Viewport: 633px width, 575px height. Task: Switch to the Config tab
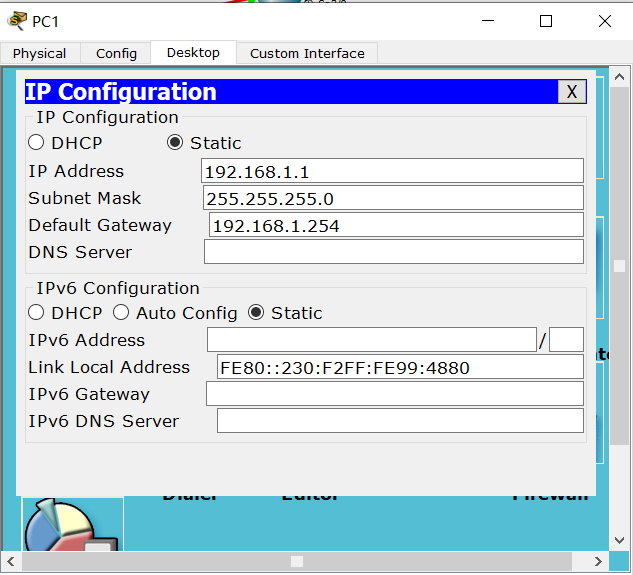tap(116, 53)
